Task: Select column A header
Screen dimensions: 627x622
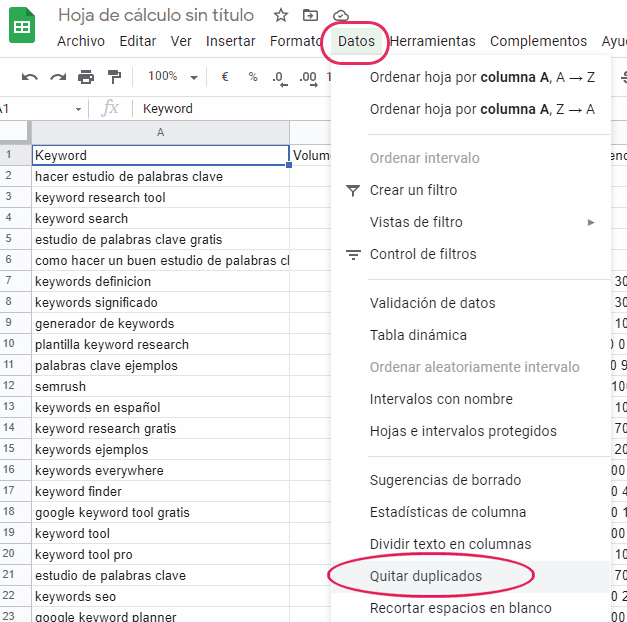Action: [160, 132]
